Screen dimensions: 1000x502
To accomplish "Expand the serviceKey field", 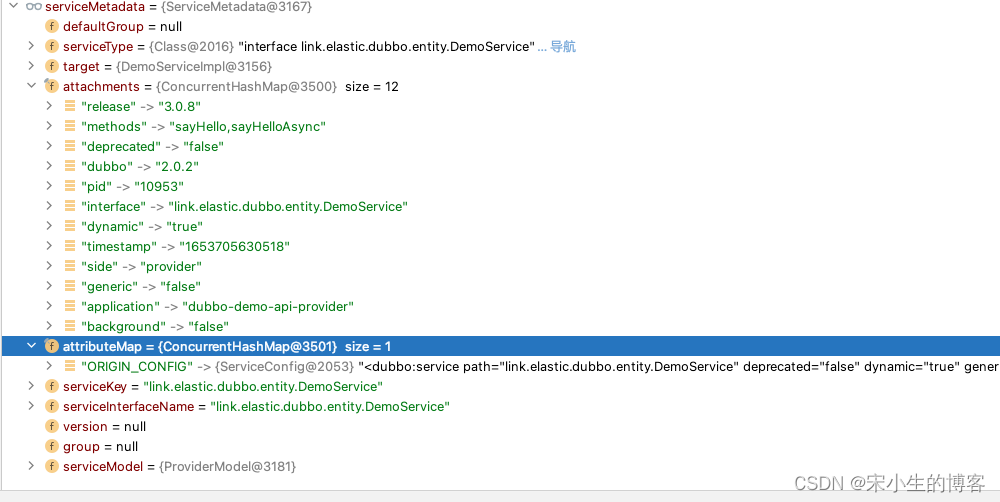I will [31, 387].
